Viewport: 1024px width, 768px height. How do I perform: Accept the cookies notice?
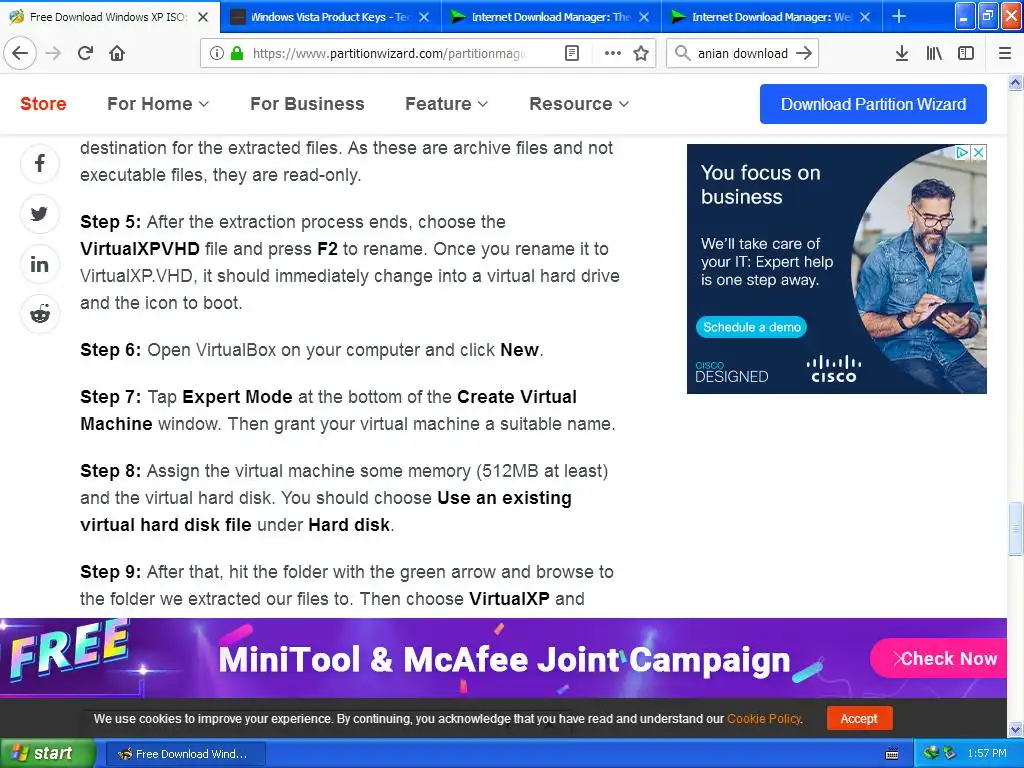859,718
